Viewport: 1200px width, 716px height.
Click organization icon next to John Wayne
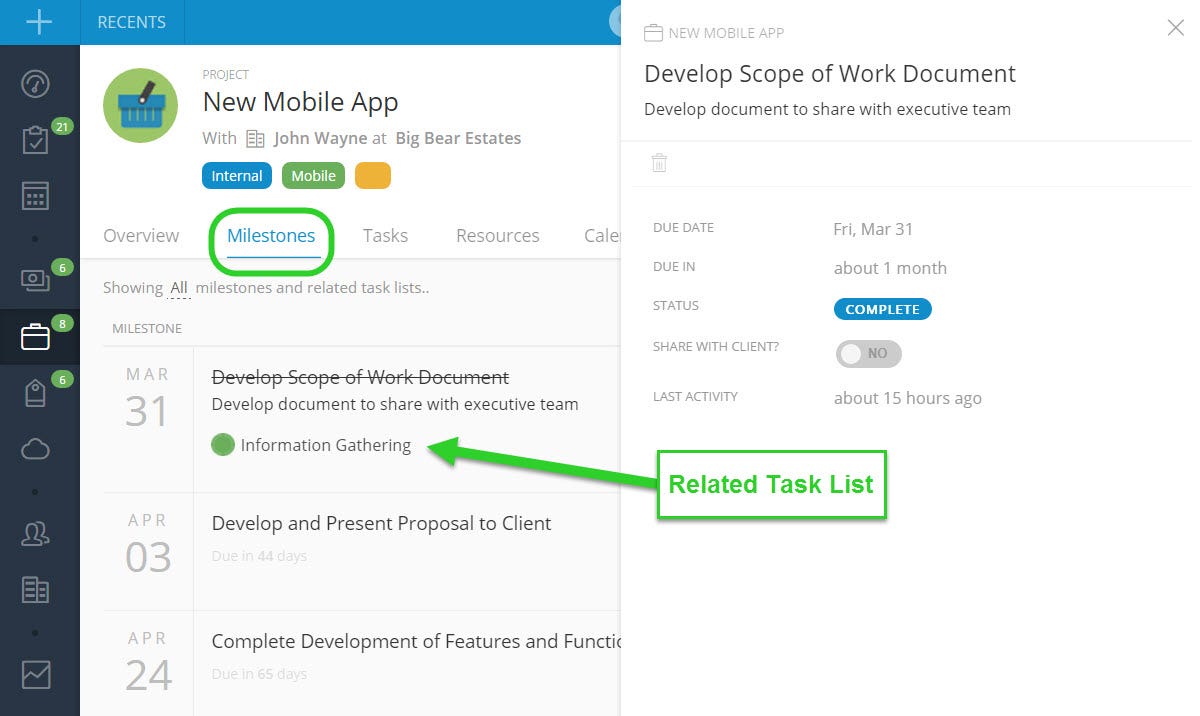(x=255, y=139)
